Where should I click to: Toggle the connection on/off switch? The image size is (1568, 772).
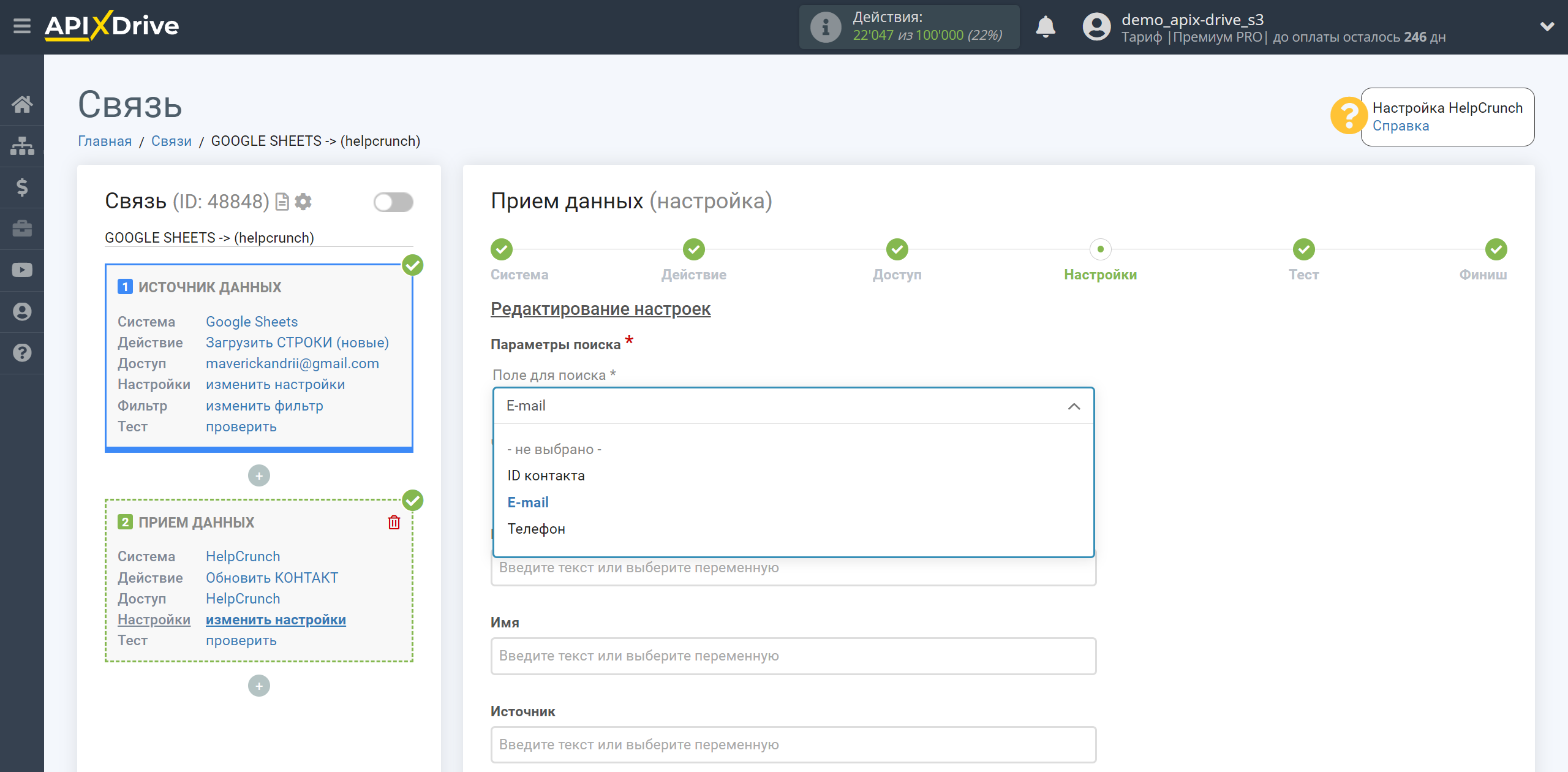pos(393,202)
